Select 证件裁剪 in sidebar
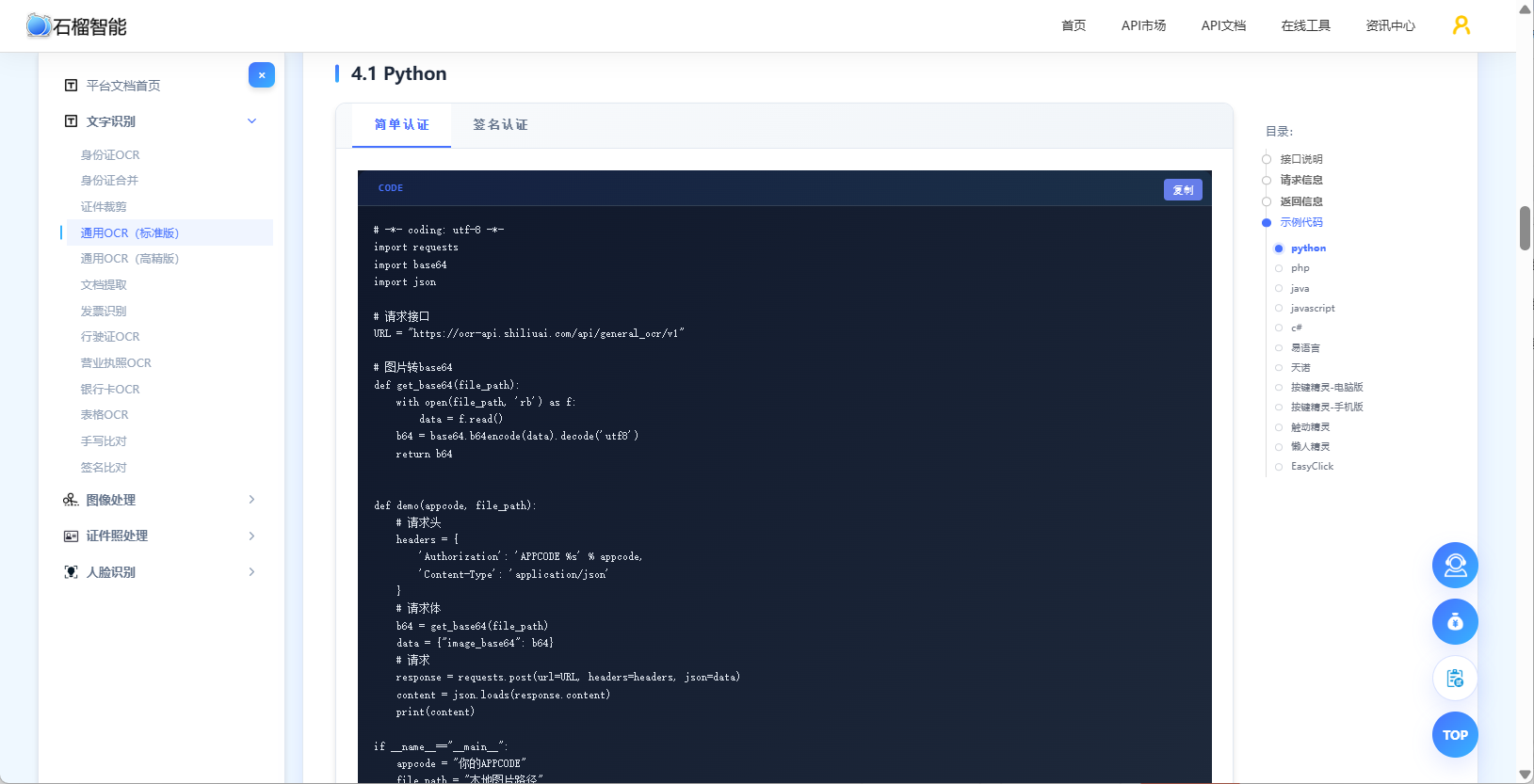Viewport: 1534px width, 784px height. pos(104,207)
